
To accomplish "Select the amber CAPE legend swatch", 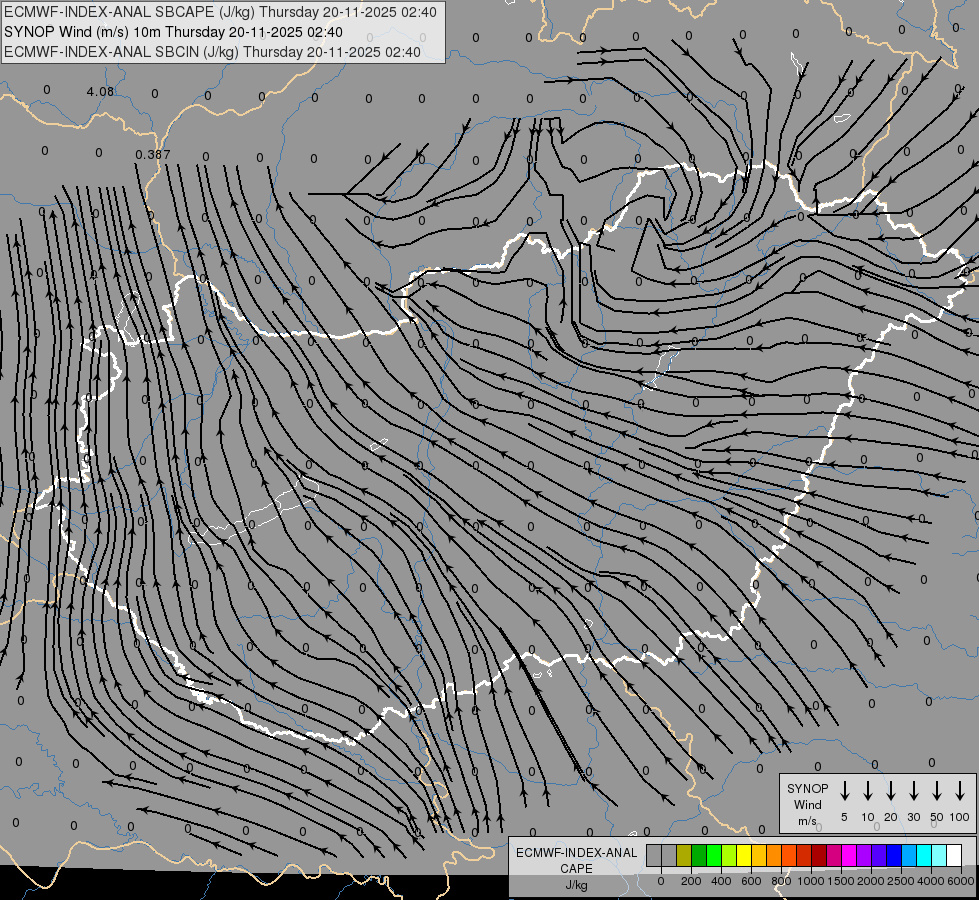I will tap(759, 855).
